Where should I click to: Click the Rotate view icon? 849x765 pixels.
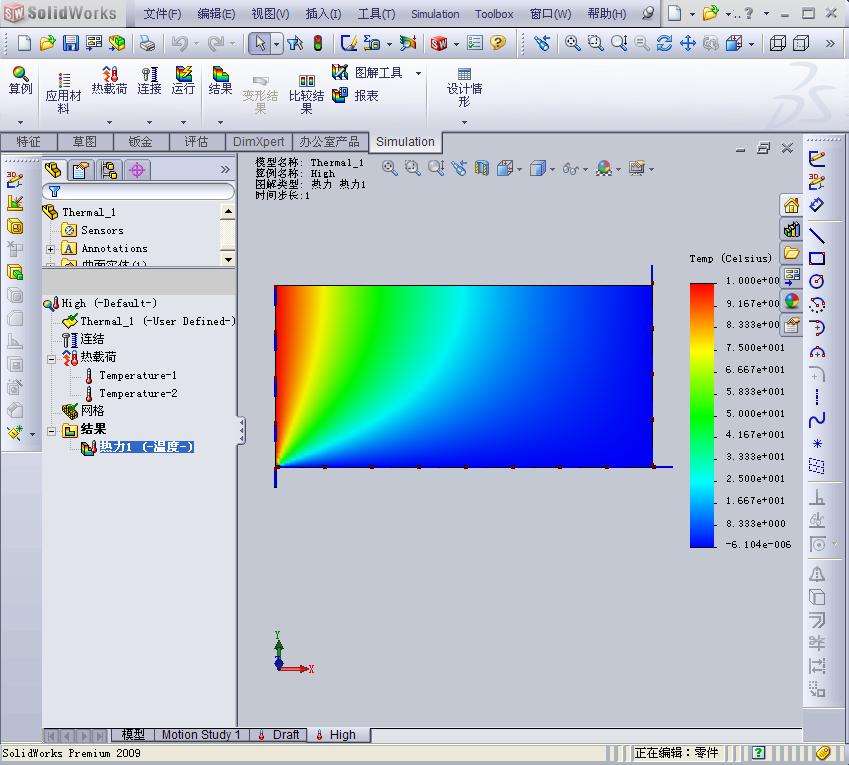(664, 43)
